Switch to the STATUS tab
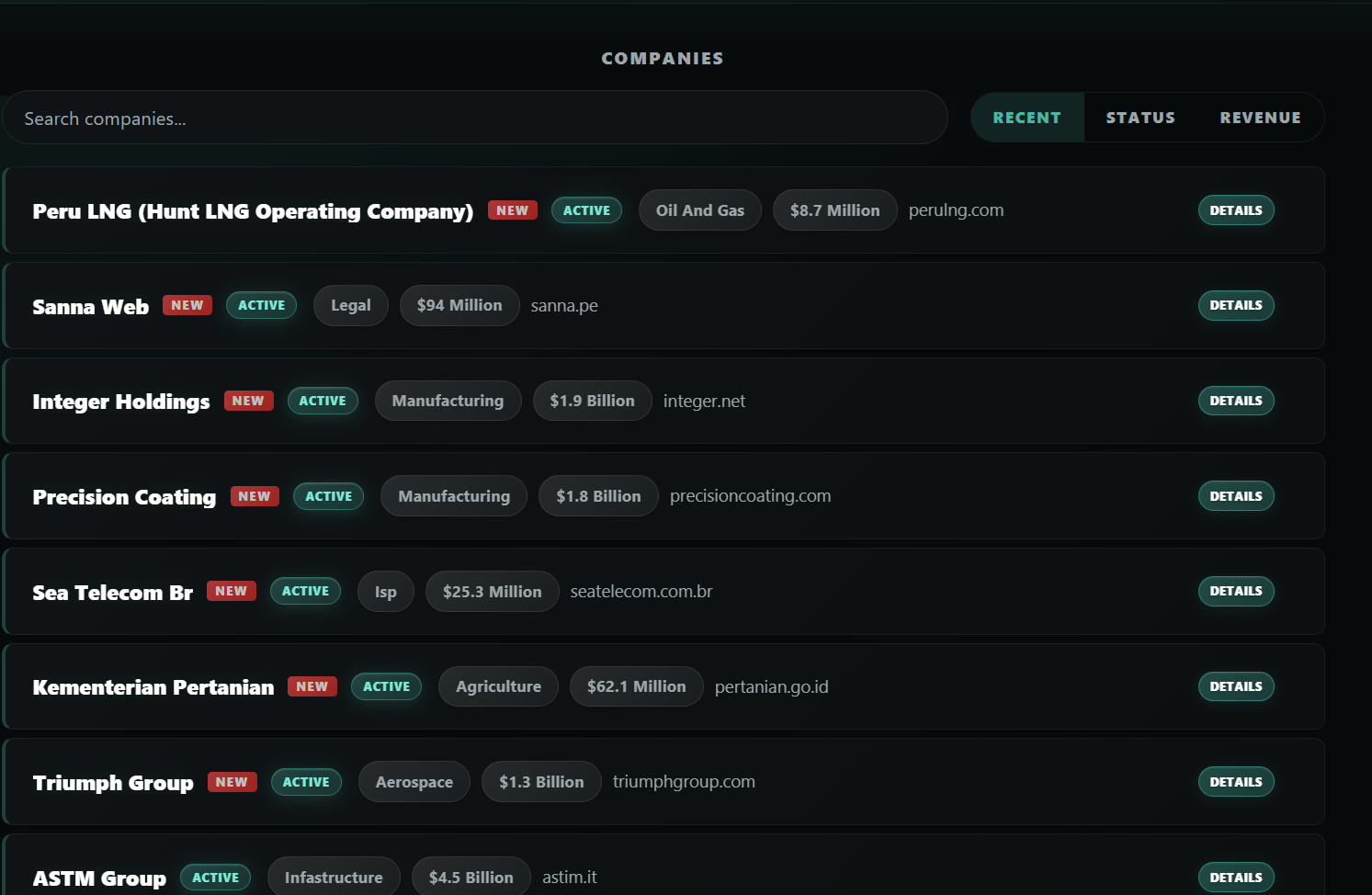1372x895 pixels. coord(1140,117)
